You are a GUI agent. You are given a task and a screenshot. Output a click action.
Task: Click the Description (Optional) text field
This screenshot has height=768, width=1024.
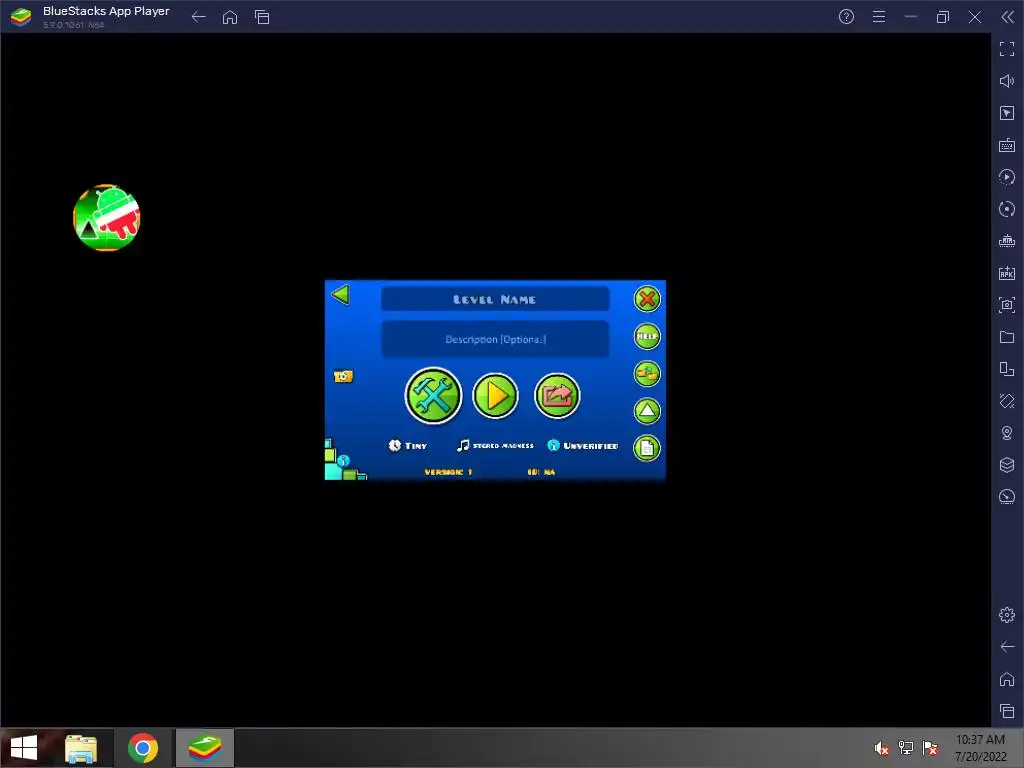point(495,339)
